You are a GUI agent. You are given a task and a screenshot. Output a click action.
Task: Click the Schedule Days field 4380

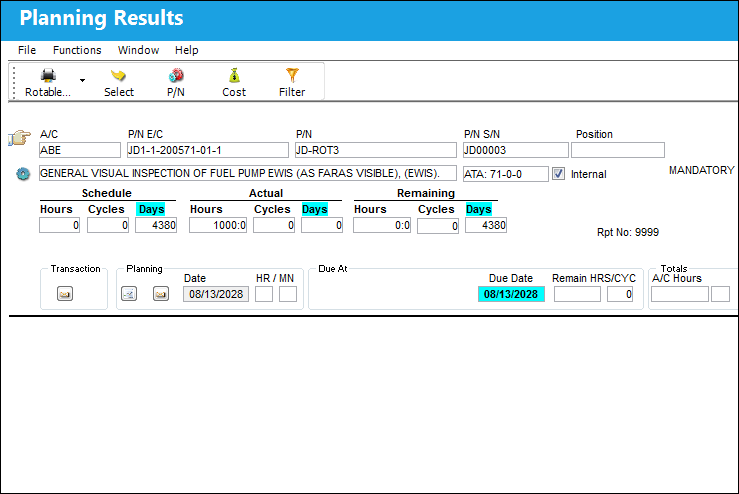[x=156, y=225]
